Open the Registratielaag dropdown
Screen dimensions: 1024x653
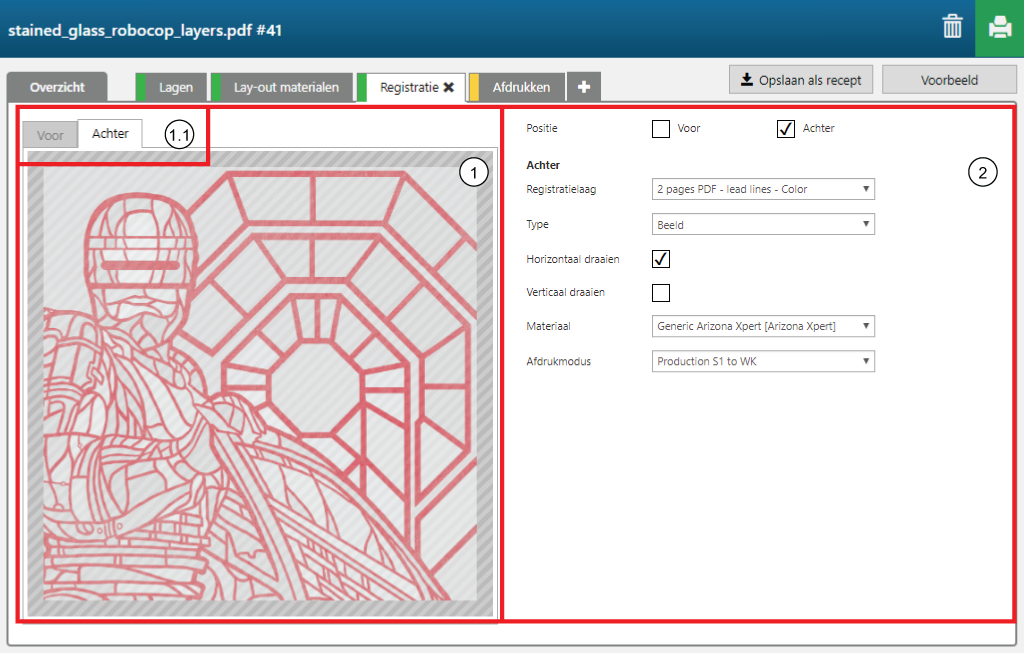coord(763,189)
